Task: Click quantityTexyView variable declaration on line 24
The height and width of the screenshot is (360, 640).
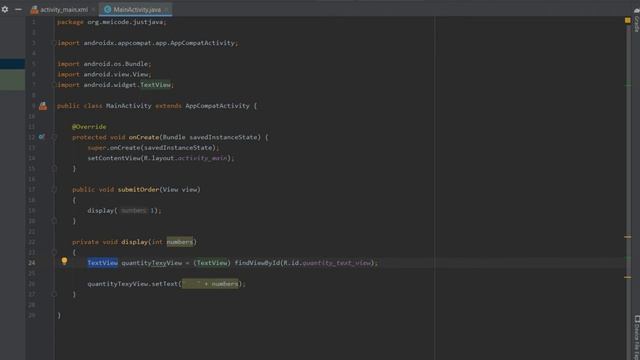Action: 151,263
